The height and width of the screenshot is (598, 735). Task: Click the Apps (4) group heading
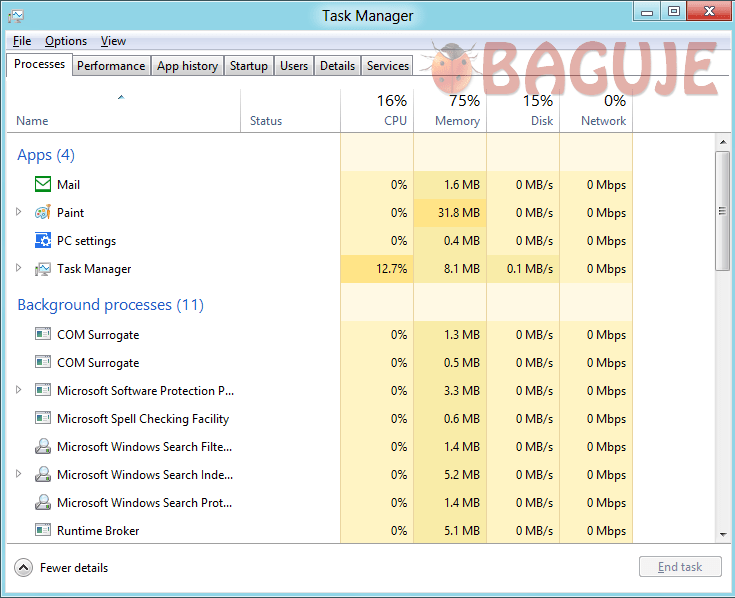click(46, 155)
